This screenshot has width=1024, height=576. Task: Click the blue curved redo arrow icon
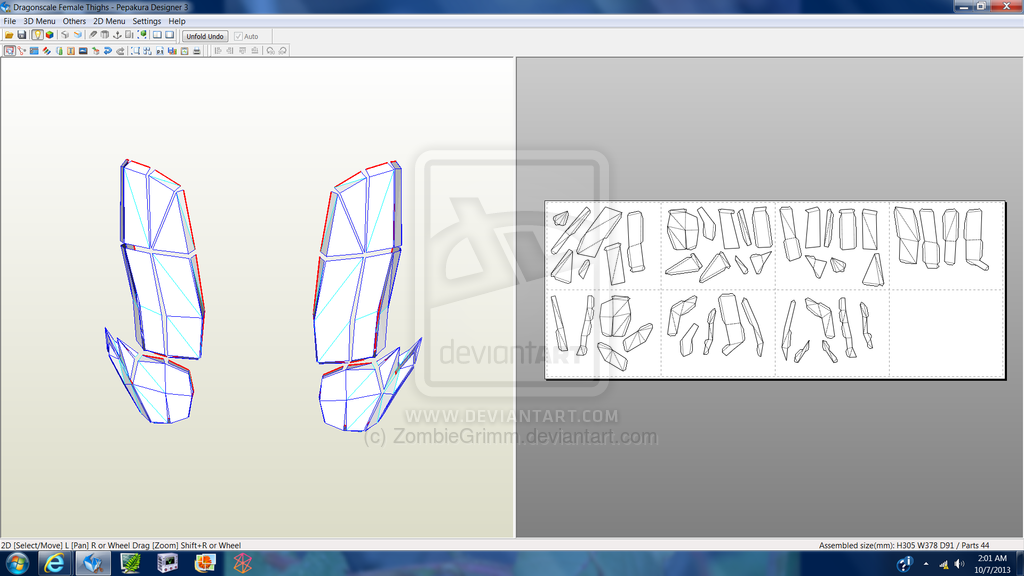[x=108, y=50]
